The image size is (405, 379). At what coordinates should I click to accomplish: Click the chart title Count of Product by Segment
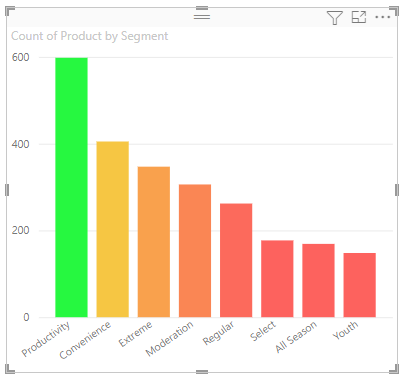pos(89,36)
